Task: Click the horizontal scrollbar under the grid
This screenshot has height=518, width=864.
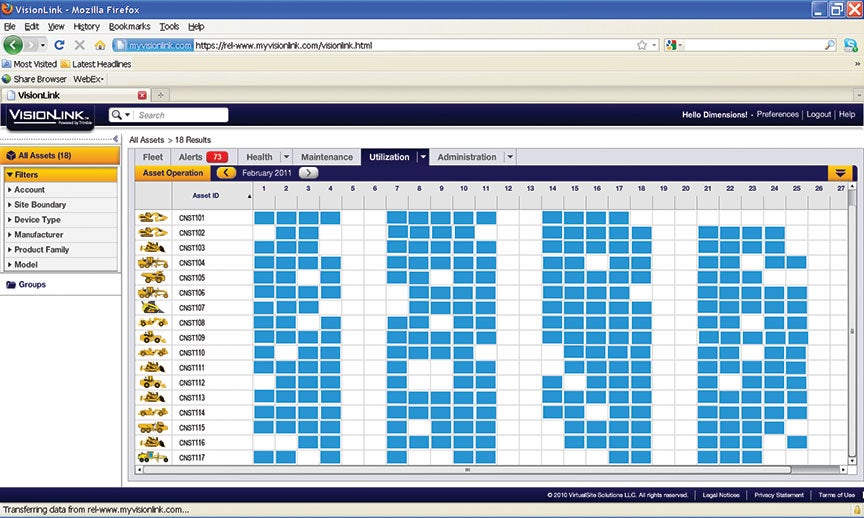Action: coord(466,470)
